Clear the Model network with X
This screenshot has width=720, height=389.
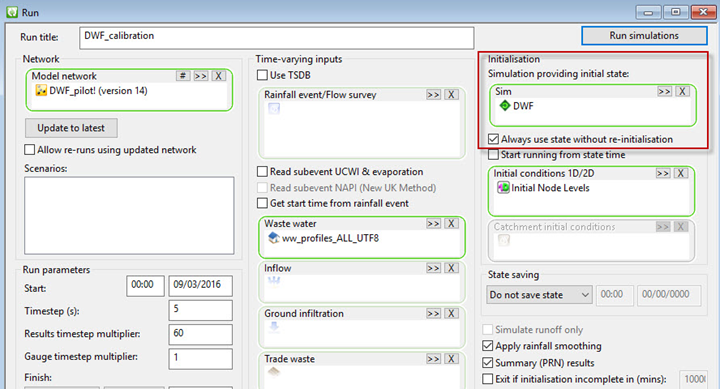click(x=219, y=76)
